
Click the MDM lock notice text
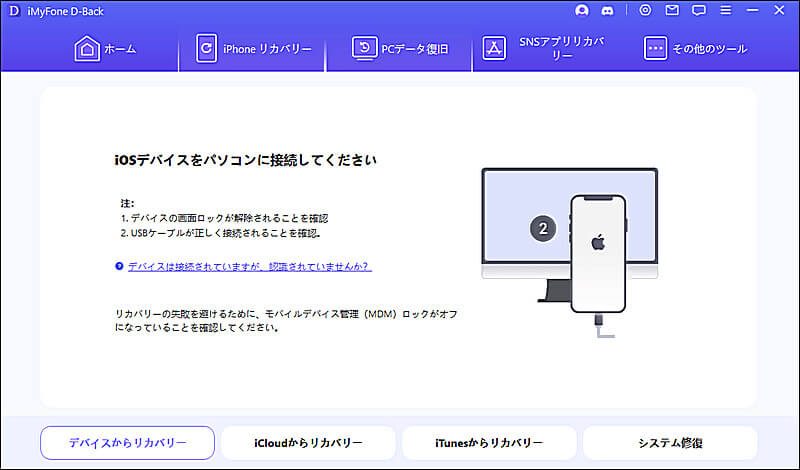click(286, 321)
